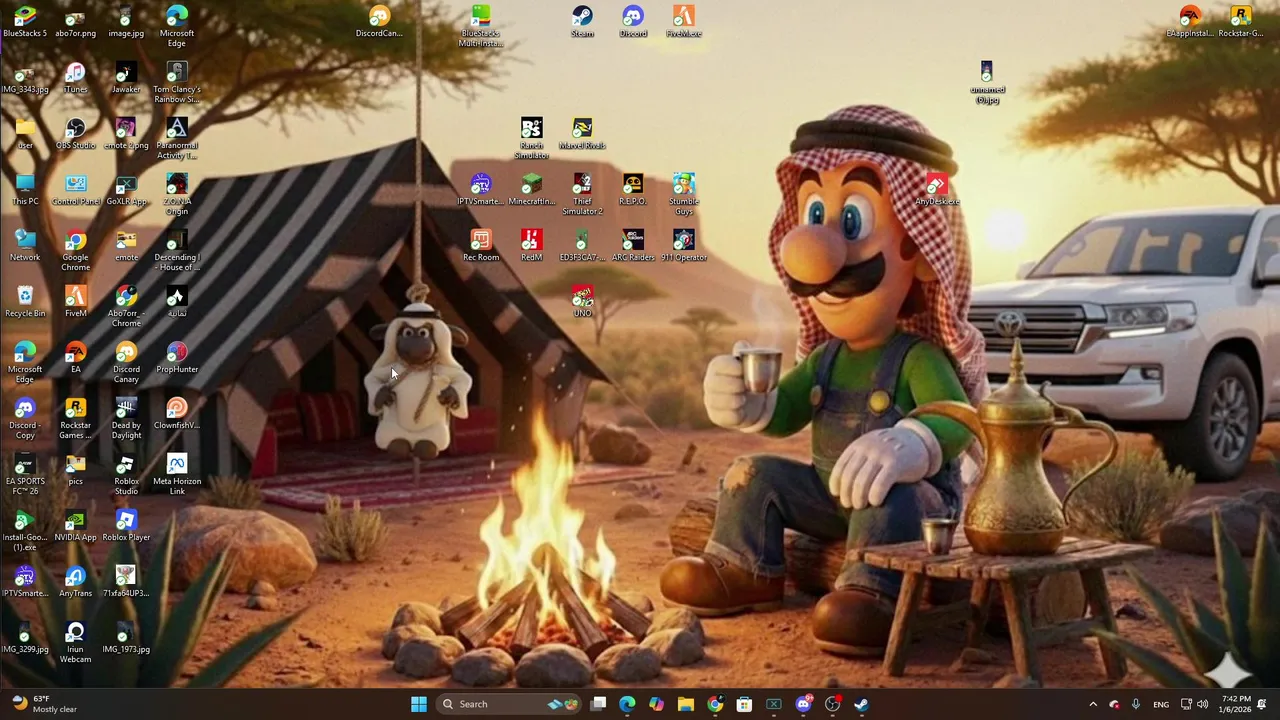The width and height of the screenshot is (1280, 720).
Task: Launch Roblox Player
Action: click(126, 526)
